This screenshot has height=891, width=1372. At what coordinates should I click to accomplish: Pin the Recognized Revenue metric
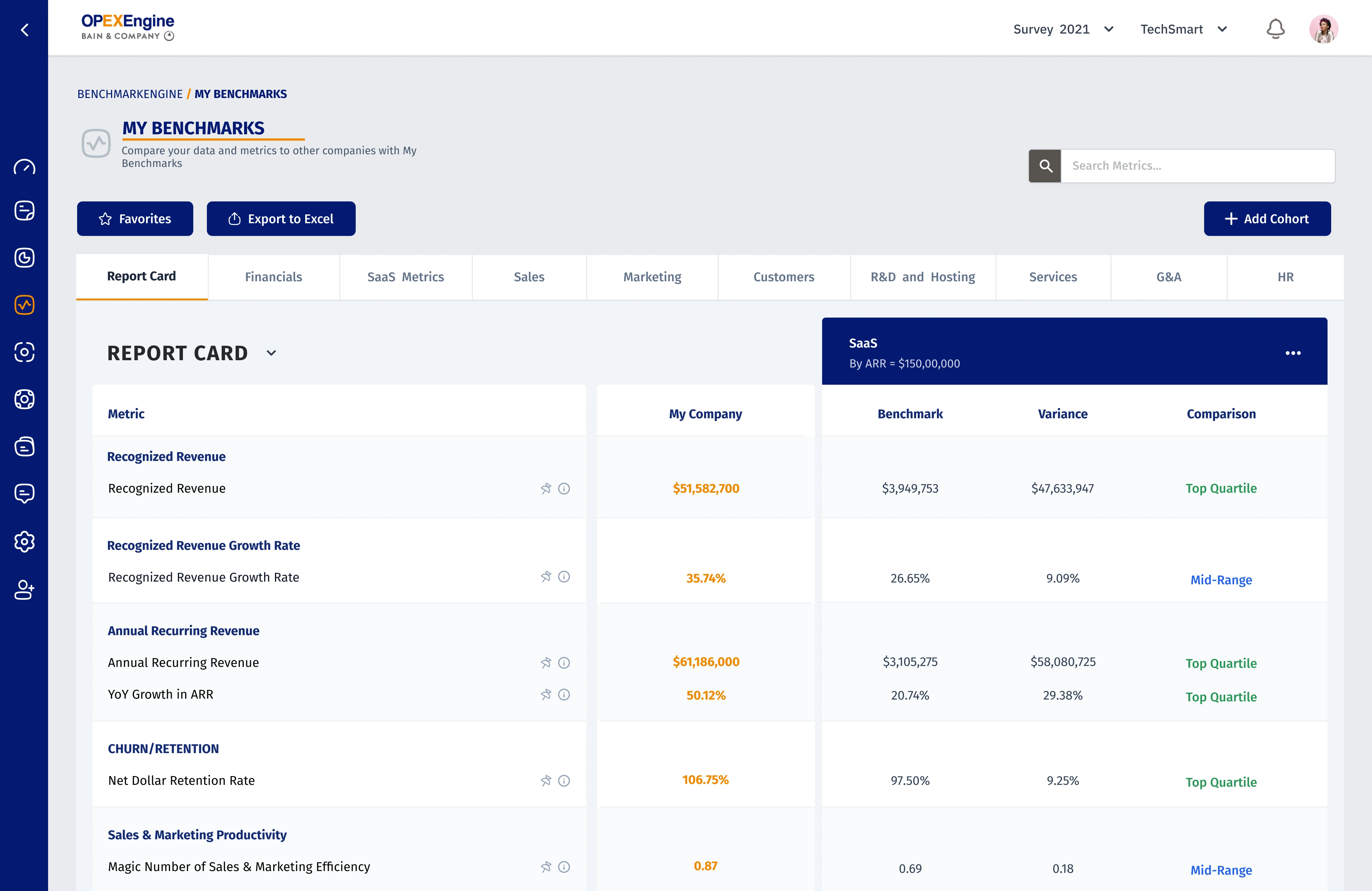click(546, 489)
